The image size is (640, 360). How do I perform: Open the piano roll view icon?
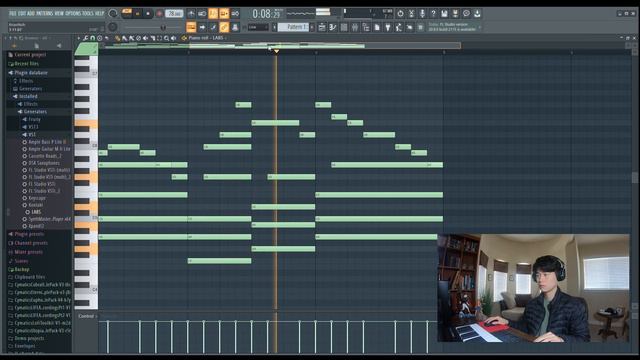click(333, 27)
